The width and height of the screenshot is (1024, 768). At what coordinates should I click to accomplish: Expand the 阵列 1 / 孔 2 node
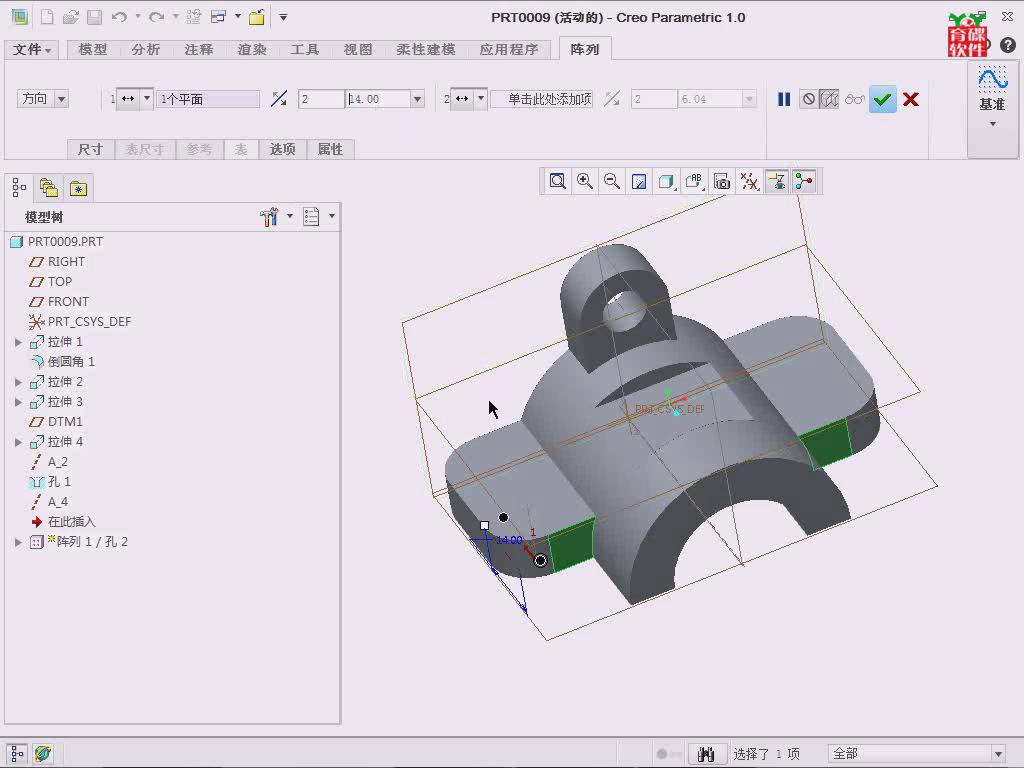18,542
